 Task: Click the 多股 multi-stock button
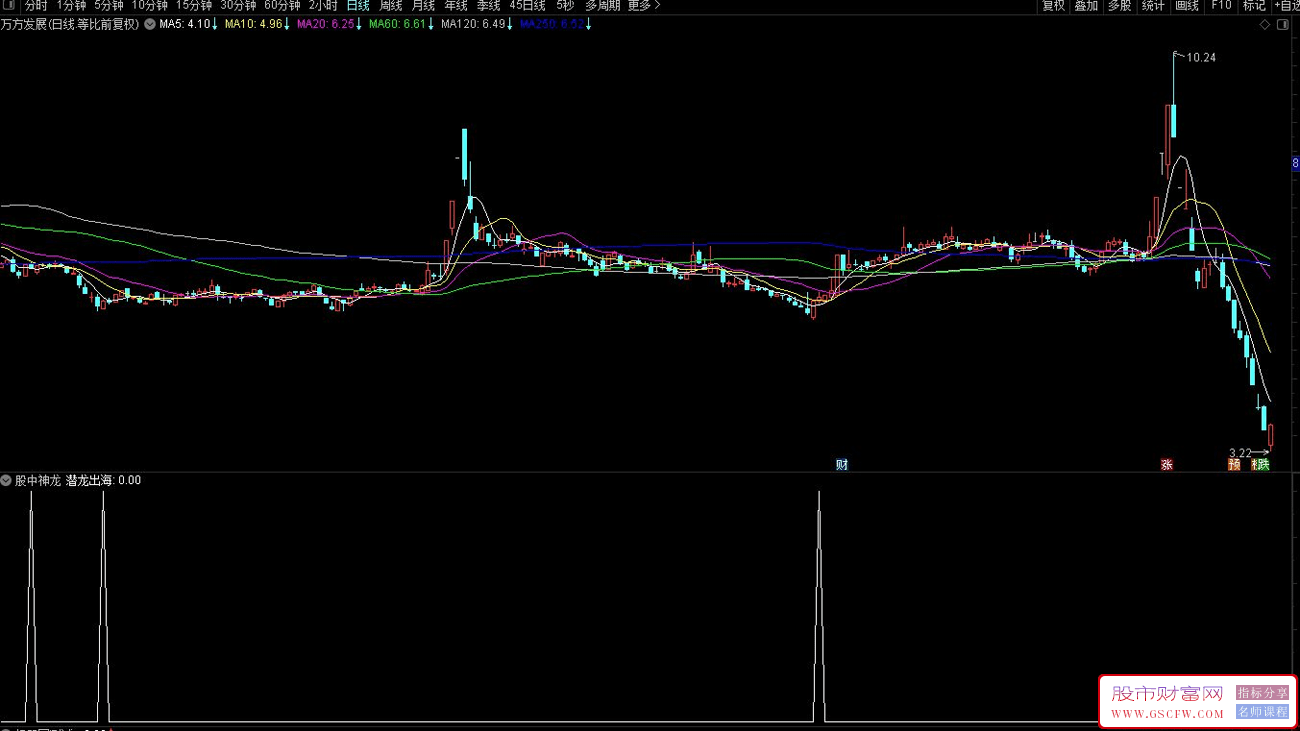pos(1119,6)
